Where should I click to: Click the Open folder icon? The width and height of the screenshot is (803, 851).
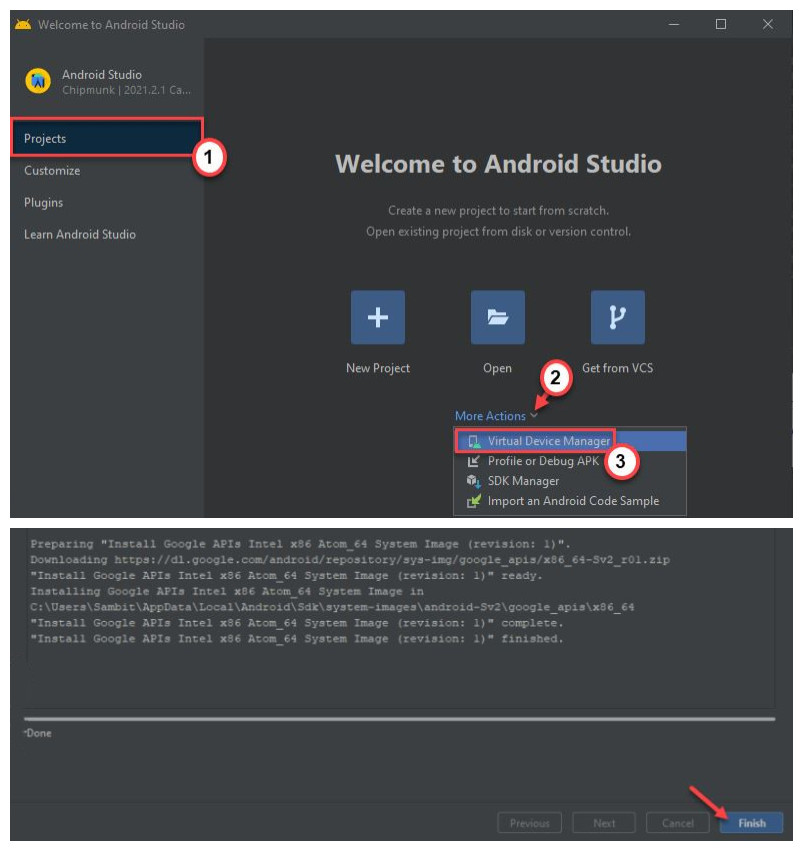pos(497,316)
